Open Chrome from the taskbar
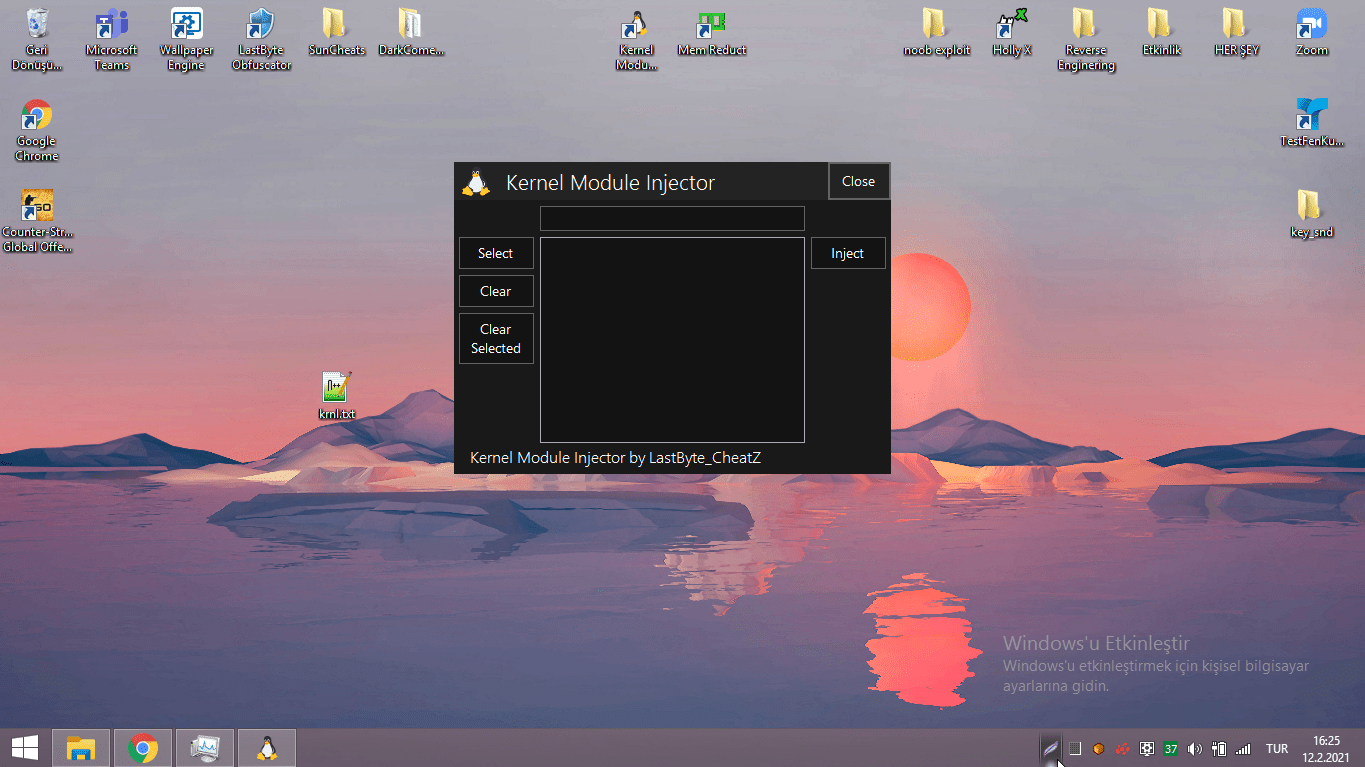The width and height of the screenshot is (1365, 767). tap(143, 748)
